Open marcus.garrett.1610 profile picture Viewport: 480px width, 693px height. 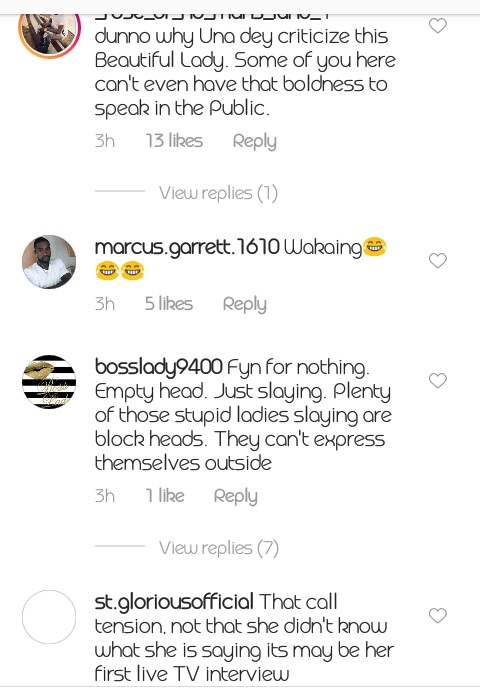pyautogui.click(x=49, y=262)
